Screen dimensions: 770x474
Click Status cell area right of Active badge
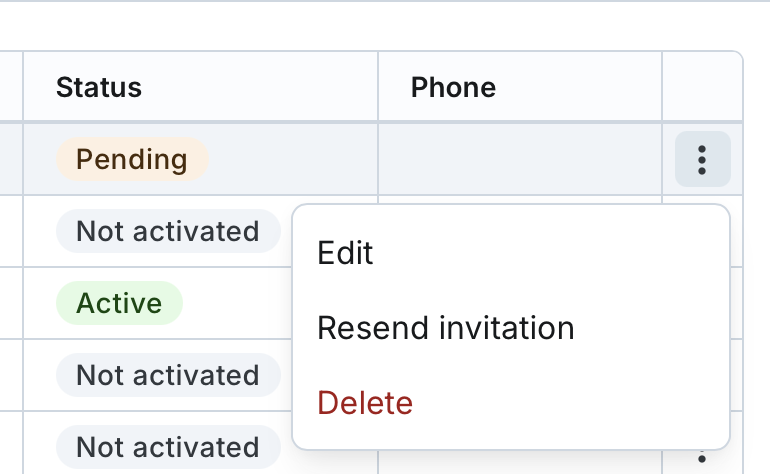pos(235,303)
